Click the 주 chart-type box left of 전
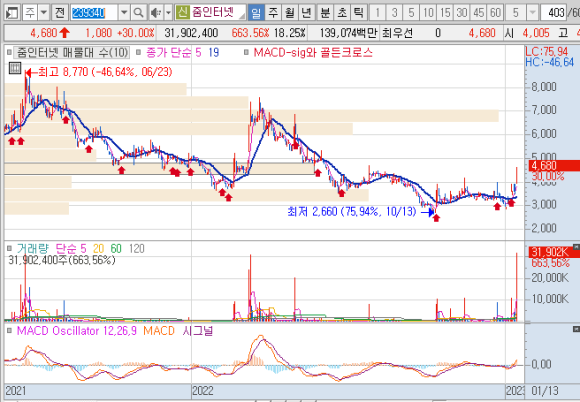 30,13
